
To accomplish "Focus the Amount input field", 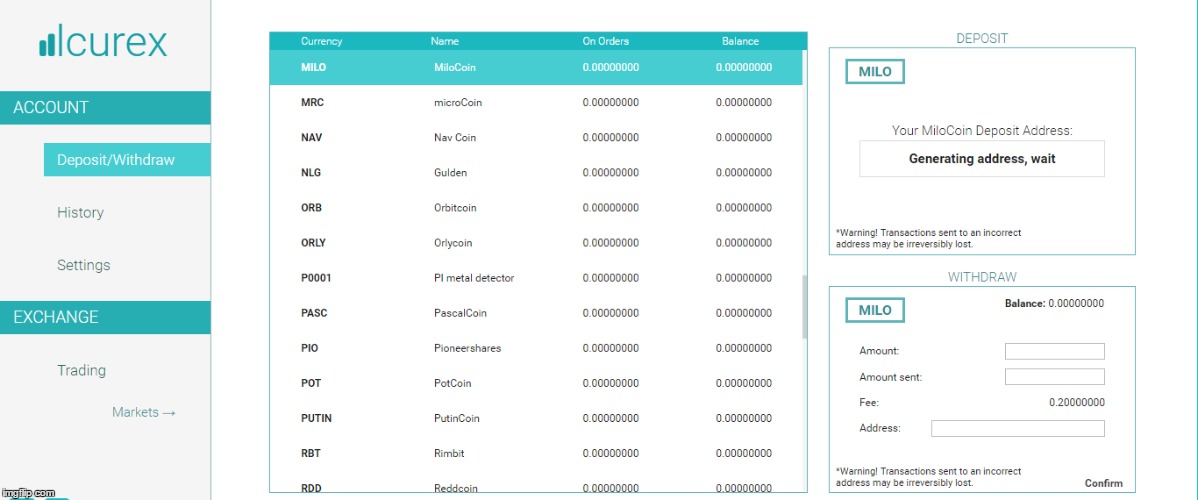I will coord(1054,351).
